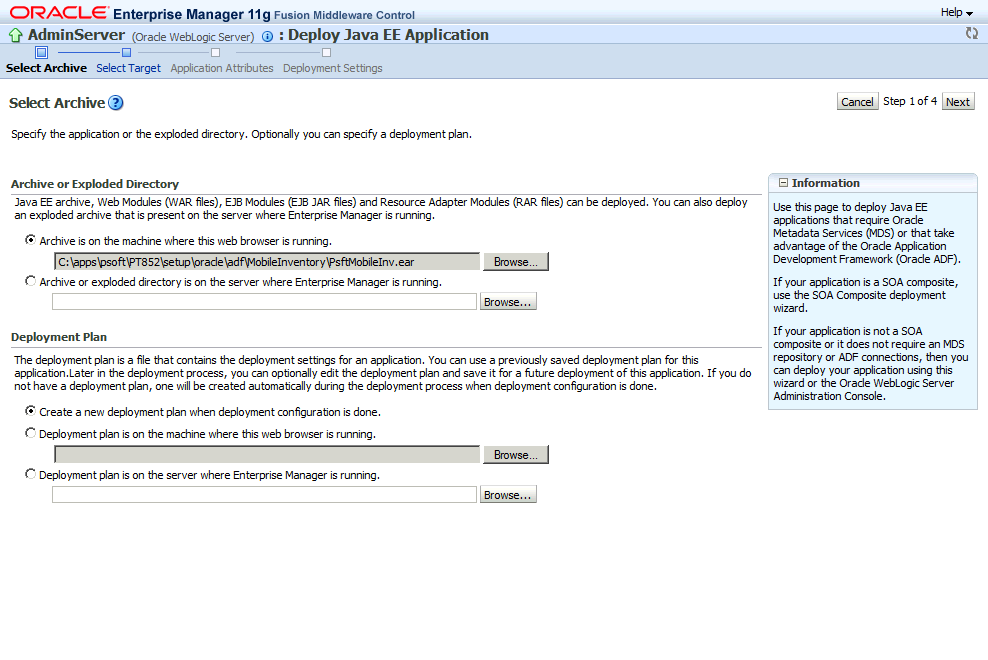This screenshot has width=988, height=660.
Task: Open help icon beside Select Archive heading
Action: tap(116, 103)
